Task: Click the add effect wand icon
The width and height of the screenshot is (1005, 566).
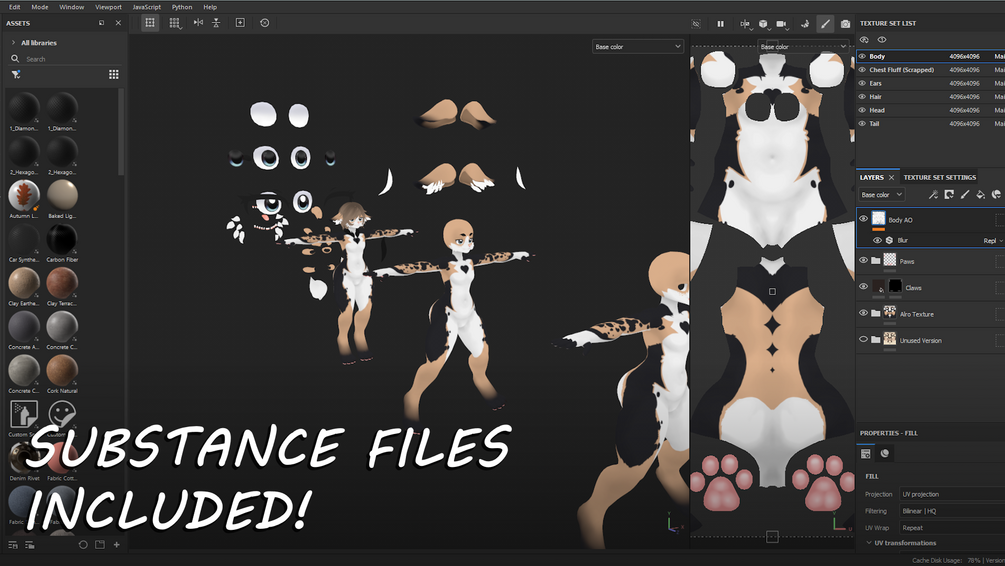Action: click(x=933, y=194)
